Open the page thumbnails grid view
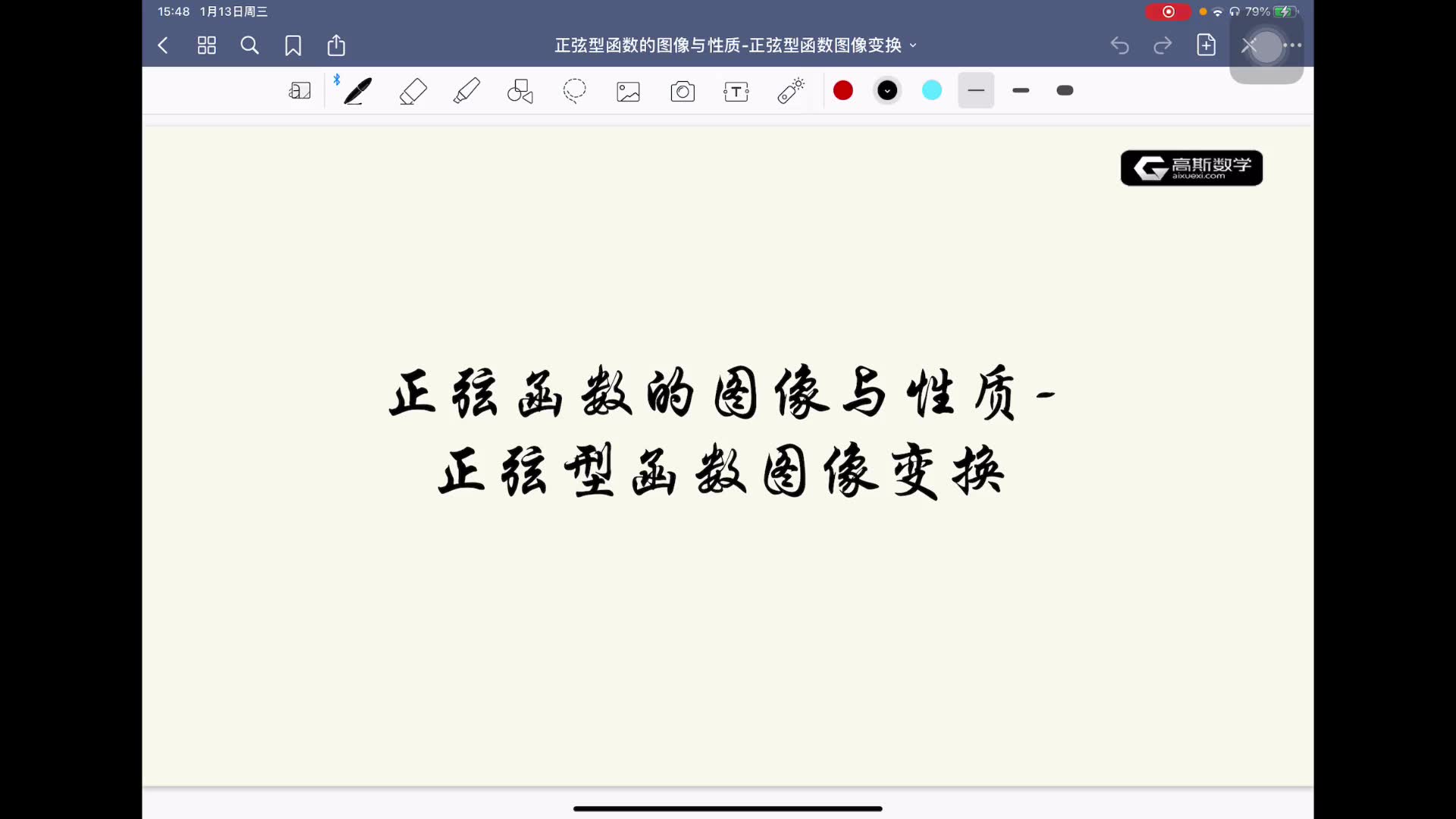The height and width of the screenshot is (819, 1456). point(206,45)
